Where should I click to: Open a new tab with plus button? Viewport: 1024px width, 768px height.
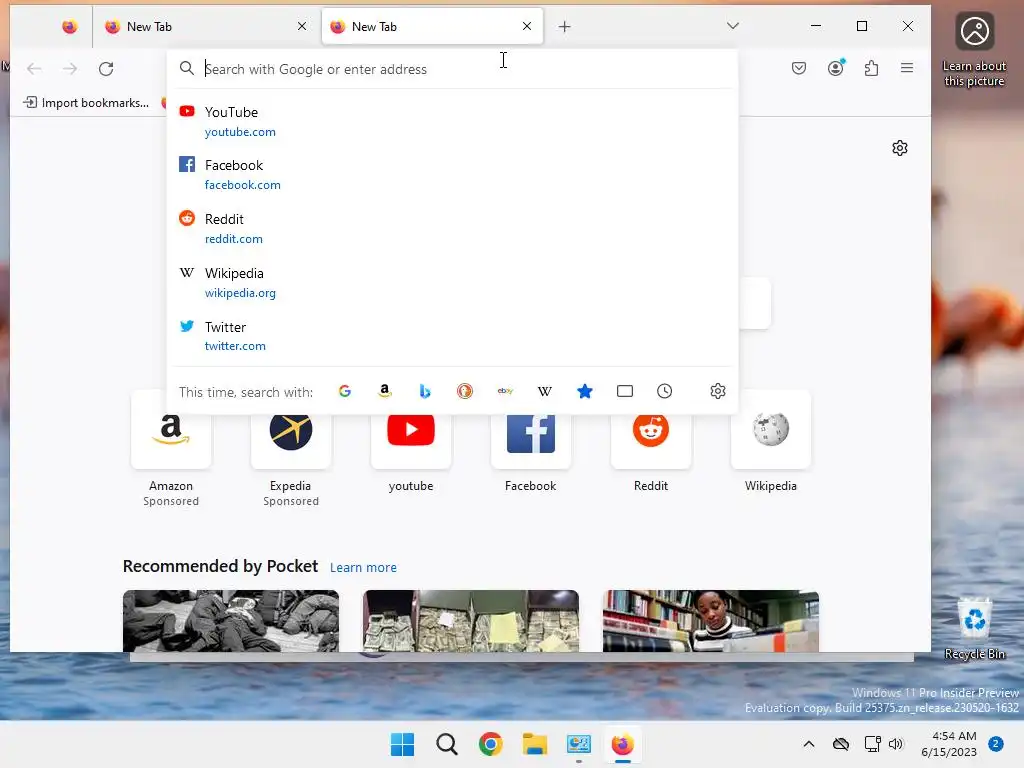tap(565, 27)
